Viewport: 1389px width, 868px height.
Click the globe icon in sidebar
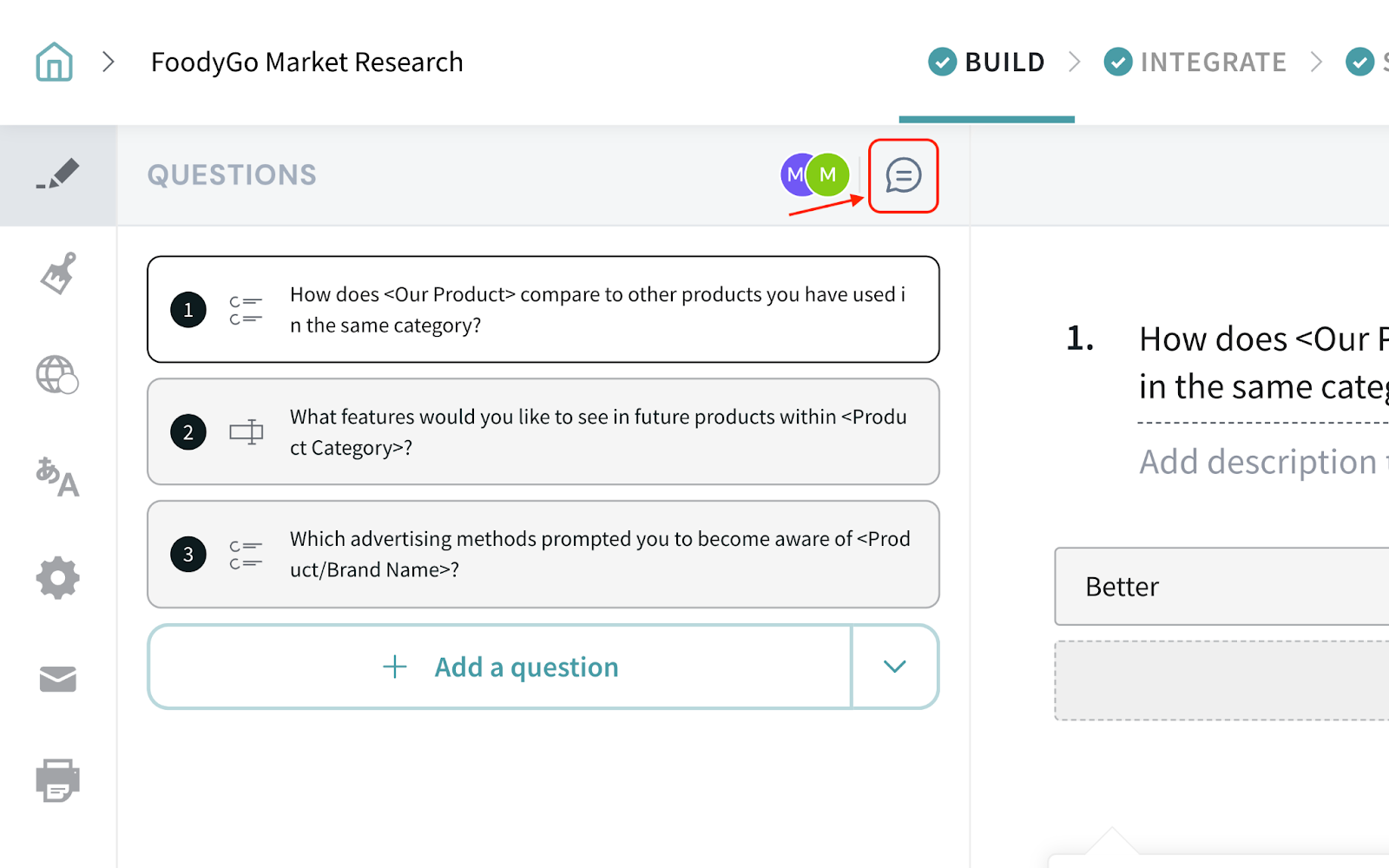point(57,375)
